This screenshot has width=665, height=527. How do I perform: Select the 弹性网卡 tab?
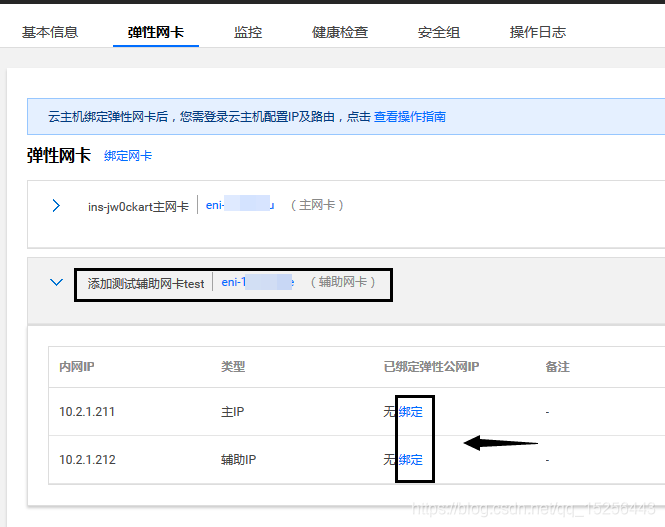pos(156,32)
